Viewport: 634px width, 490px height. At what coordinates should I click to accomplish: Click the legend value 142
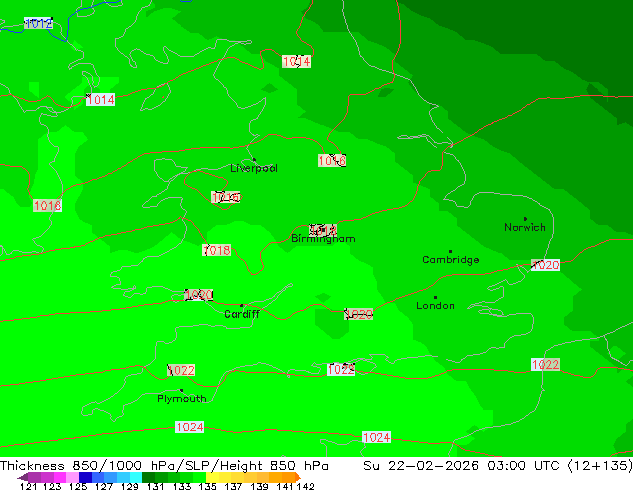(x=306, y=486)
